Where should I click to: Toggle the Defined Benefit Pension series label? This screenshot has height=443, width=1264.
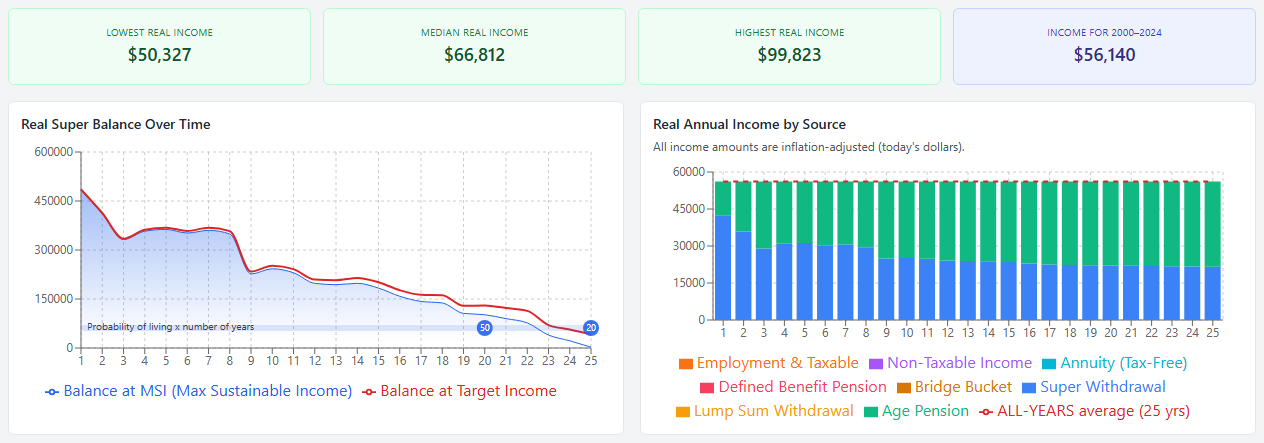[x=802, y=388]
